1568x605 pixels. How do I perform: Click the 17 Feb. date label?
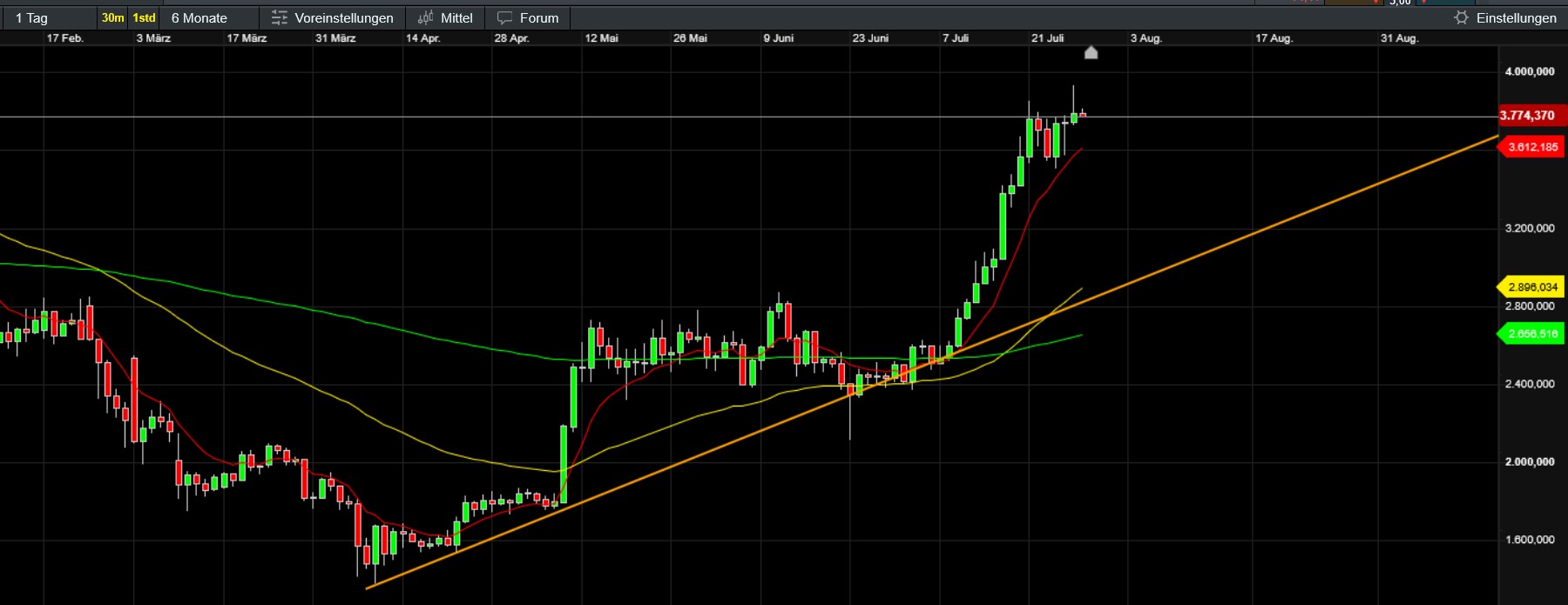pyautogui.click(x=65, y=38)
